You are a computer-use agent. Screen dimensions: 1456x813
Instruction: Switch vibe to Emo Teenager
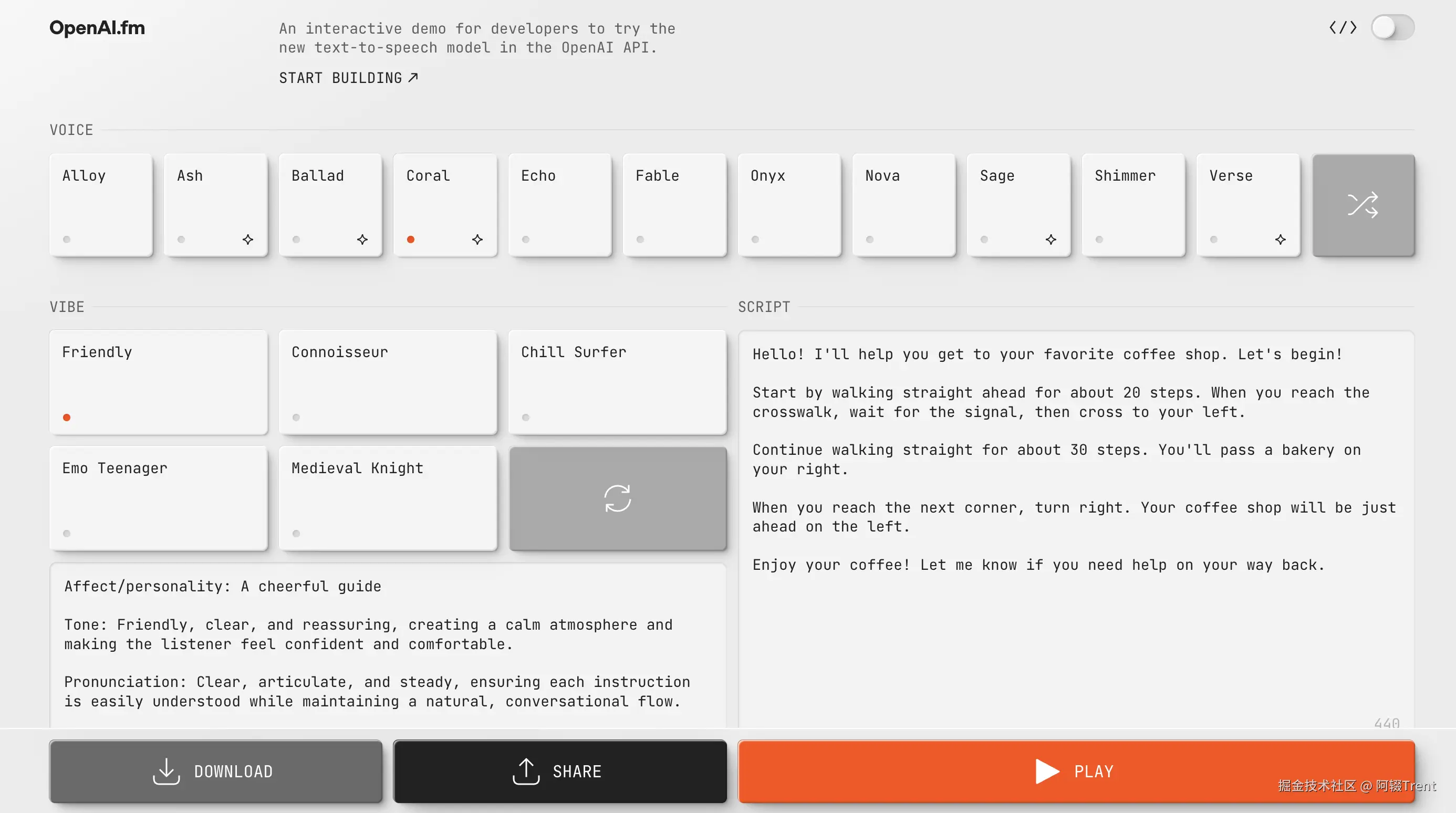tap(158, 498)
